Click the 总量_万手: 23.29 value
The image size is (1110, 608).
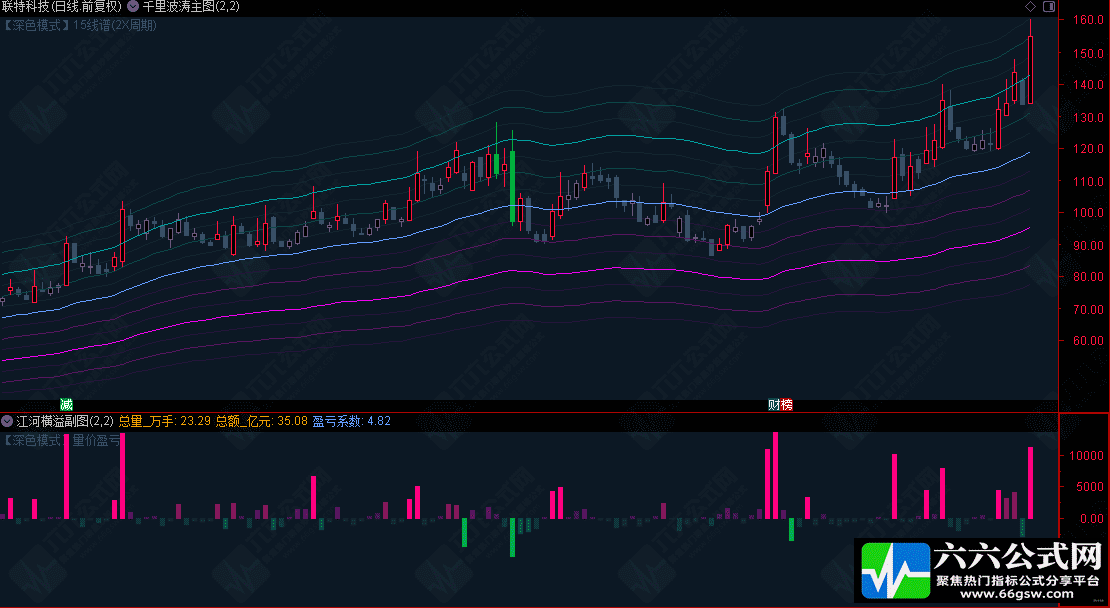coord(164,421)
